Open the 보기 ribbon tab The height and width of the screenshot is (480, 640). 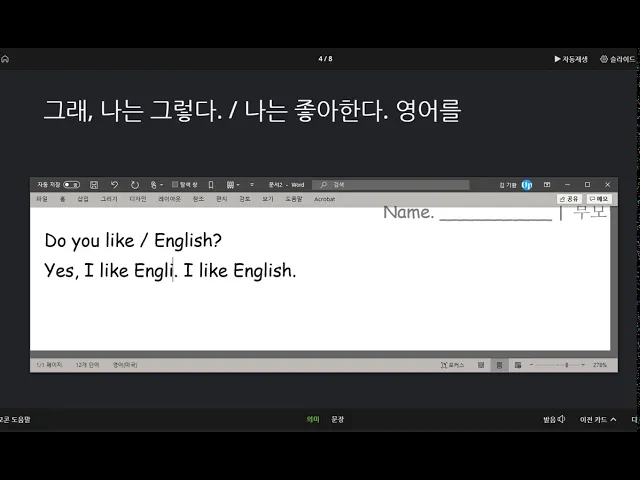coord(268,199)
